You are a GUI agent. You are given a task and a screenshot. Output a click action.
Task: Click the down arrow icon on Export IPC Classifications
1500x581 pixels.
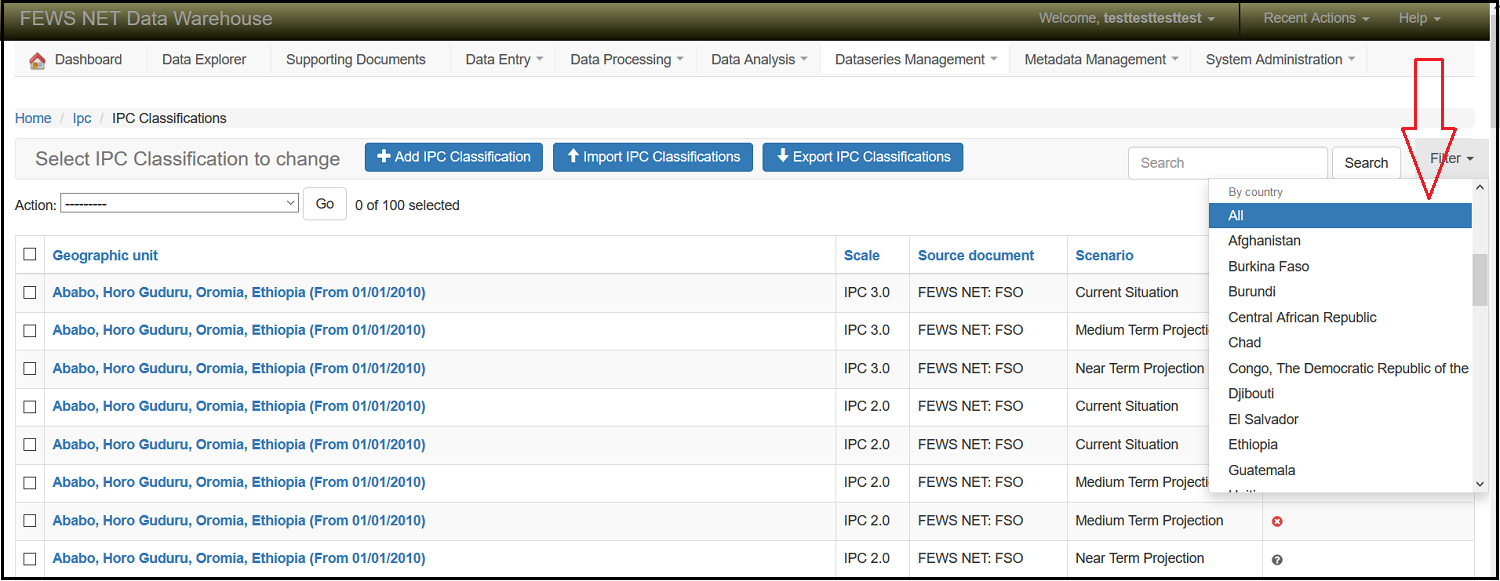click(x=782, y=157)
